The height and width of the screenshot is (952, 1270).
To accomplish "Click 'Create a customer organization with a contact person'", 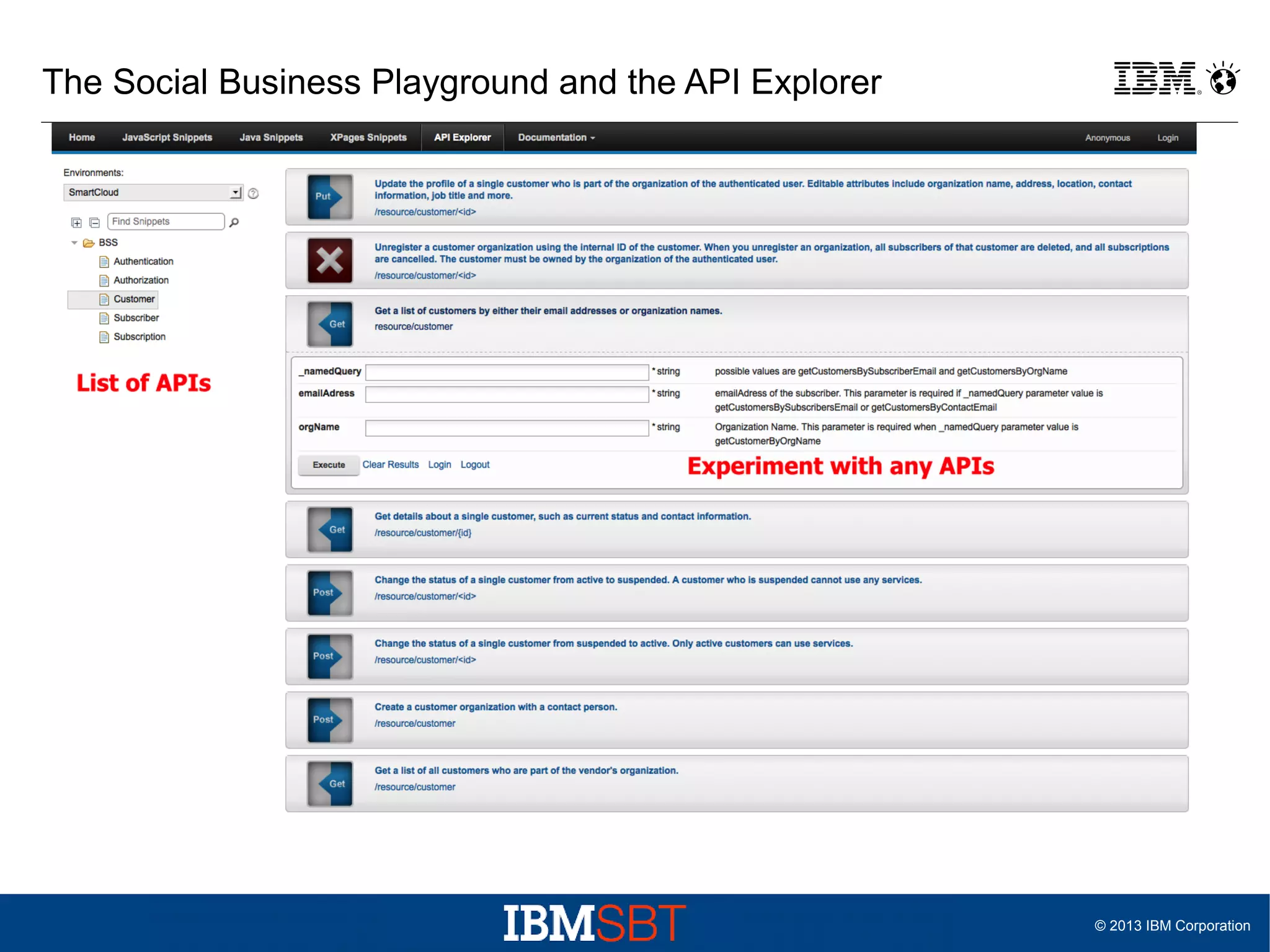I will [495, 707].
